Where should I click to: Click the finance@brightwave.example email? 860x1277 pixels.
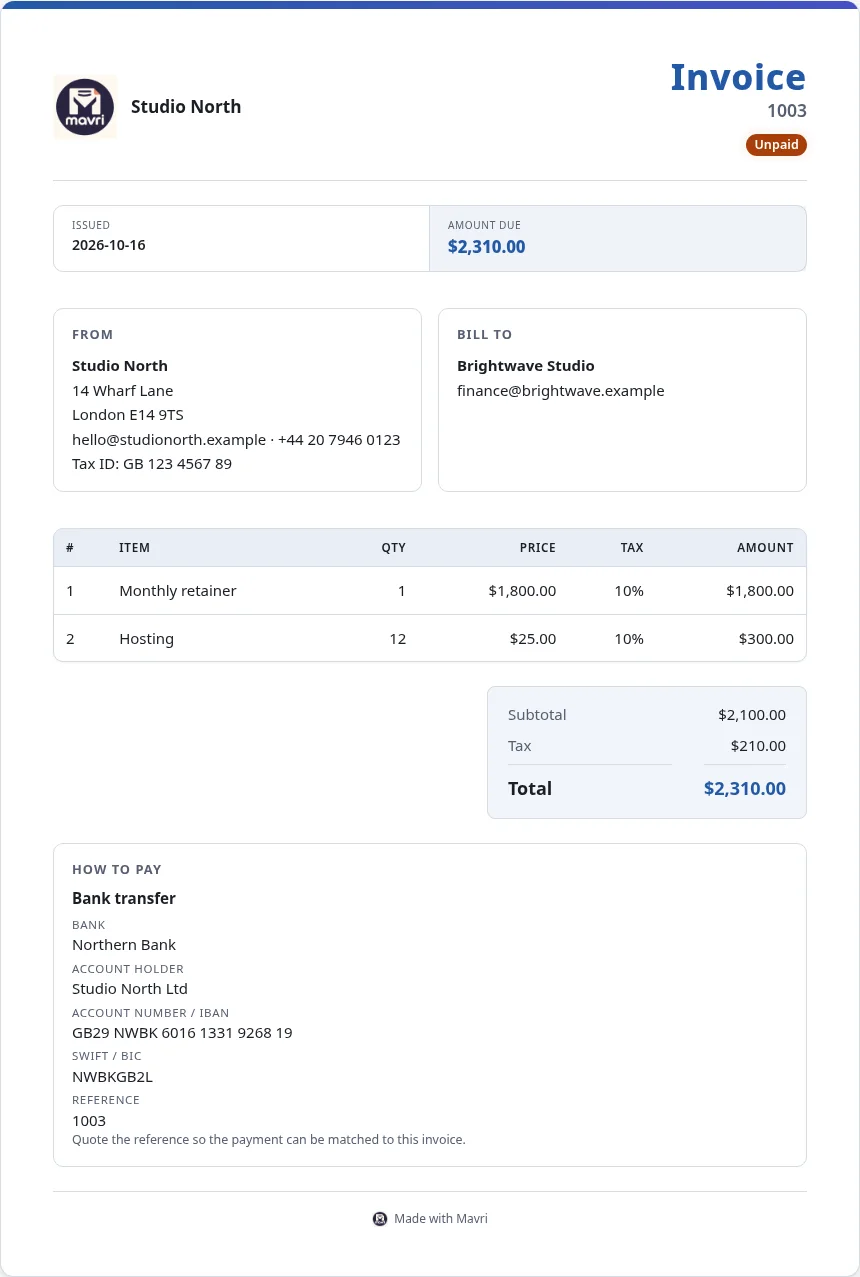tap(561, 391)
